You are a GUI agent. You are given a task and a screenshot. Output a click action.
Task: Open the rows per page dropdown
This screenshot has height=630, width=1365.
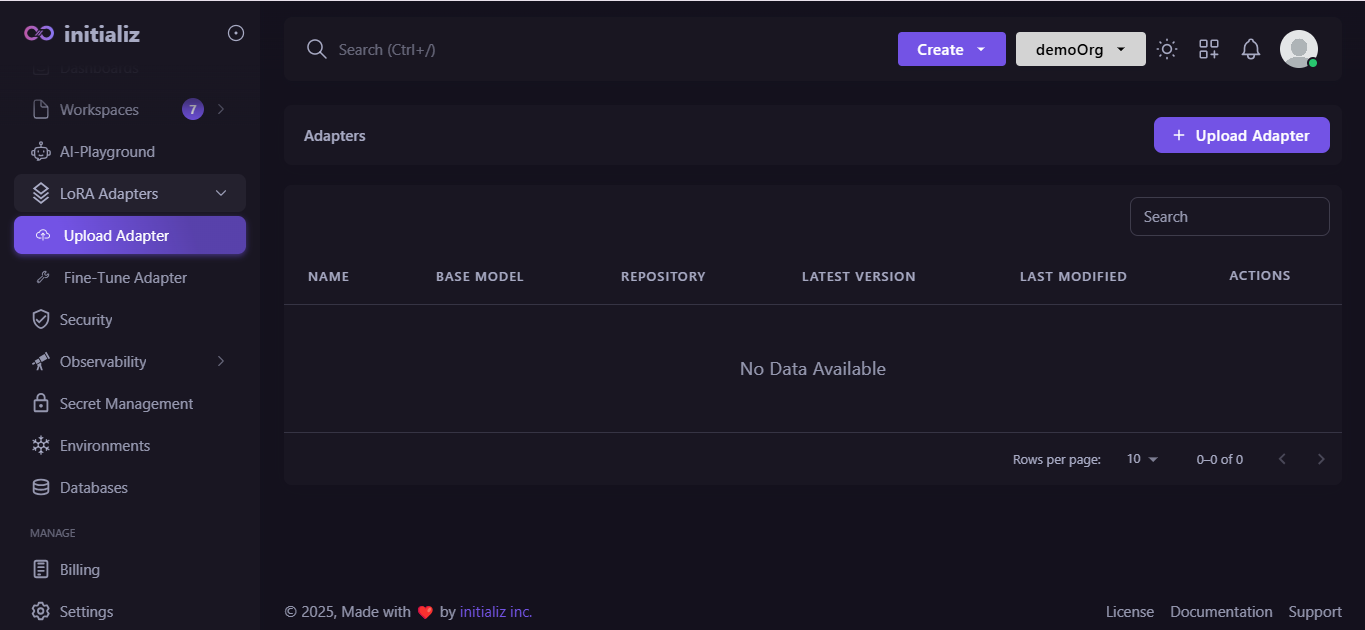click(1142, 459)
